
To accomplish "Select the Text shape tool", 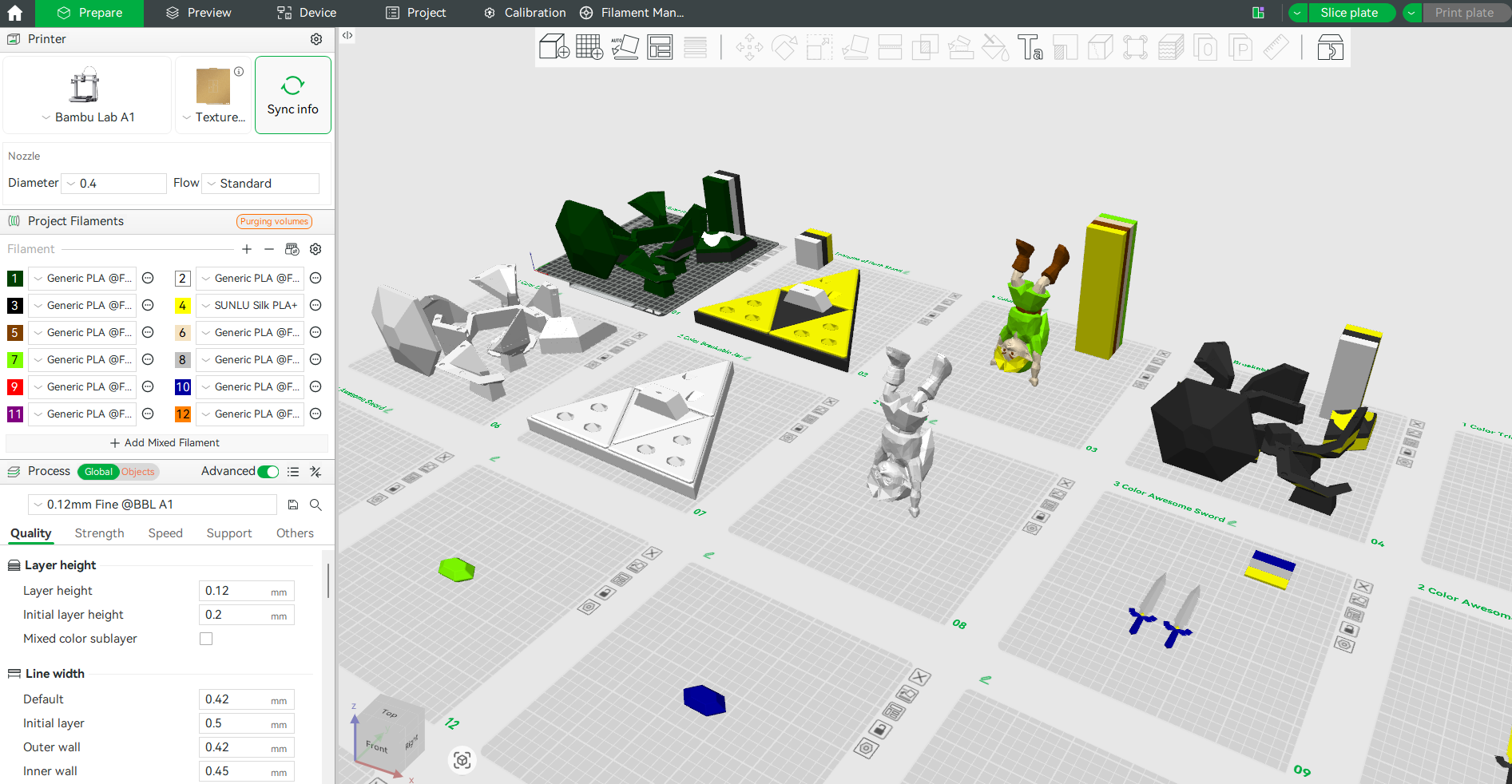I will click(1030, 47).
